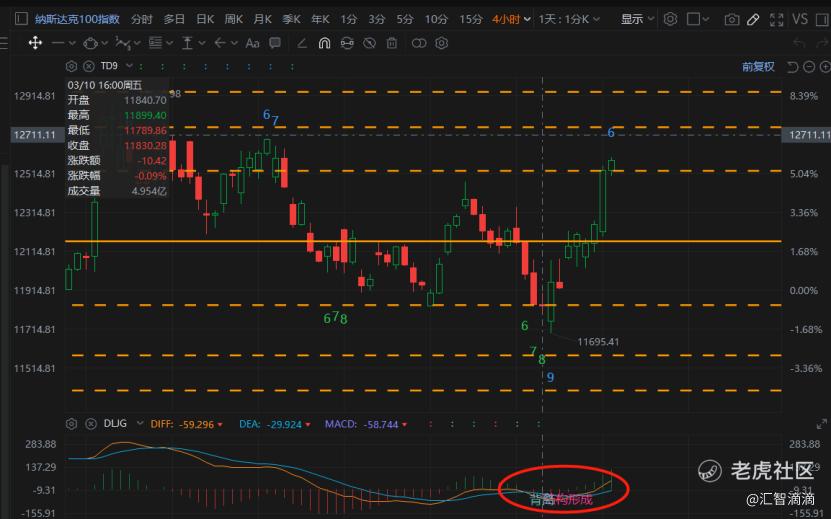
Task: Zoom out chart with minus icon
Action: click(x=809, y=67)
